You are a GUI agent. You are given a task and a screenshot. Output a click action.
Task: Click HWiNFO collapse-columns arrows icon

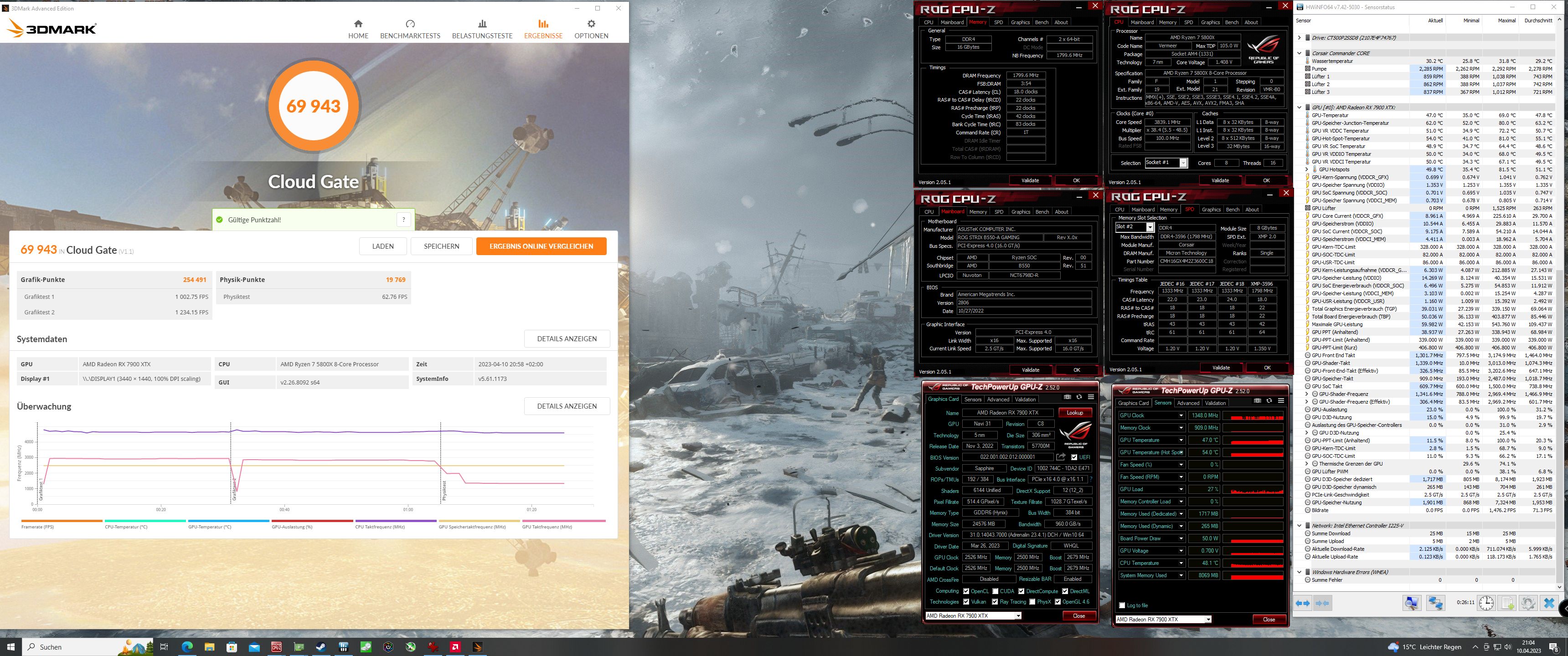pos(1322,603)
